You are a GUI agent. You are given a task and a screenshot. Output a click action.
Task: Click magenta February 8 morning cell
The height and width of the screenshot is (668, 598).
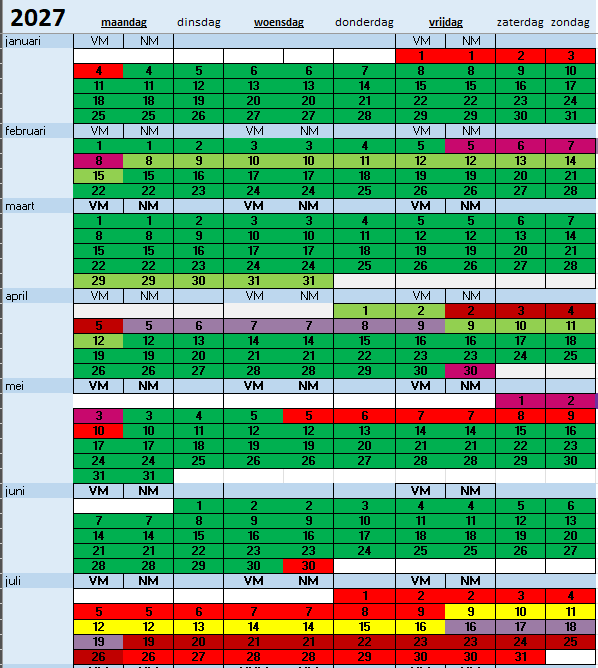click(x=98, y=161)
